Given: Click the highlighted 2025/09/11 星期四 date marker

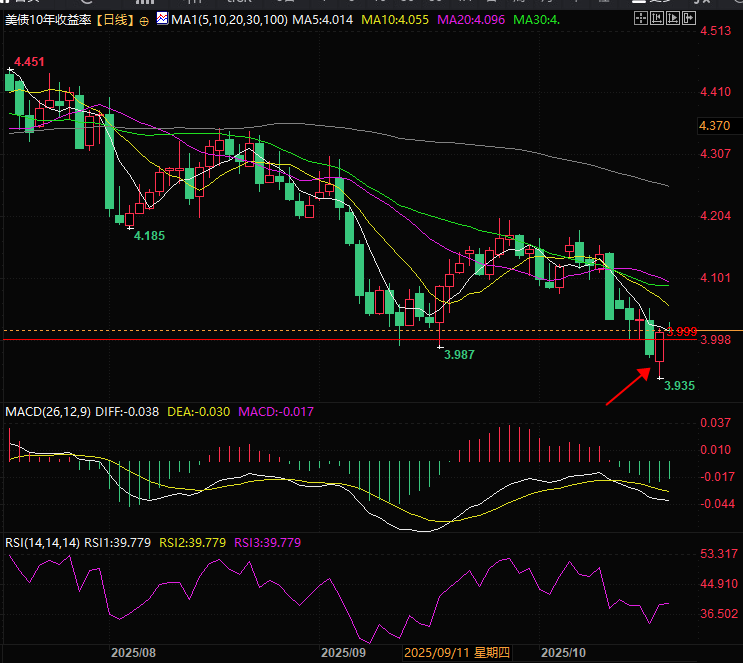Looking at the screenshot, I should (456, 652).
